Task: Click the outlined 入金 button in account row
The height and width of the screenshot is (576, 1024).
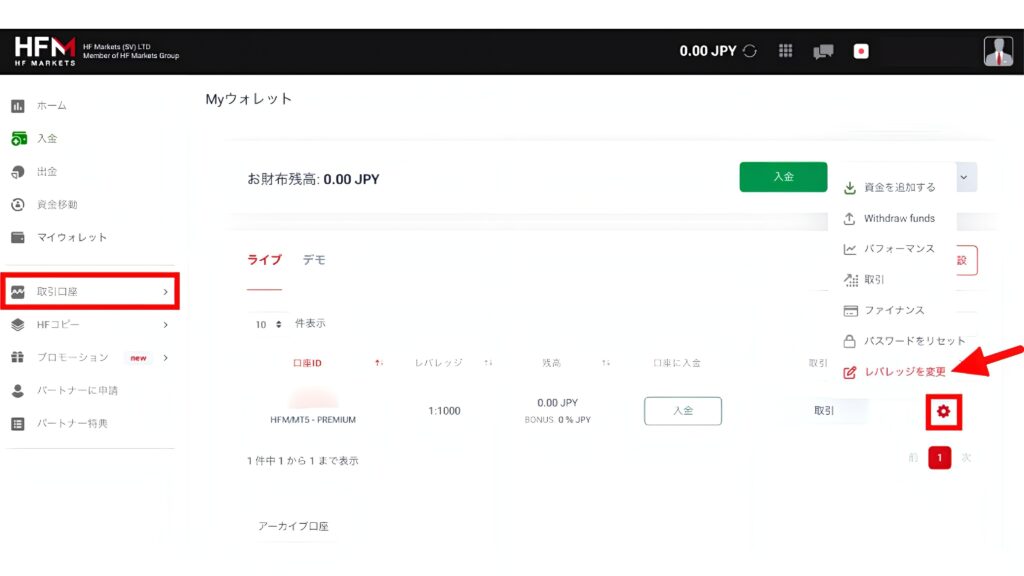Action: (x=682, y=411)
